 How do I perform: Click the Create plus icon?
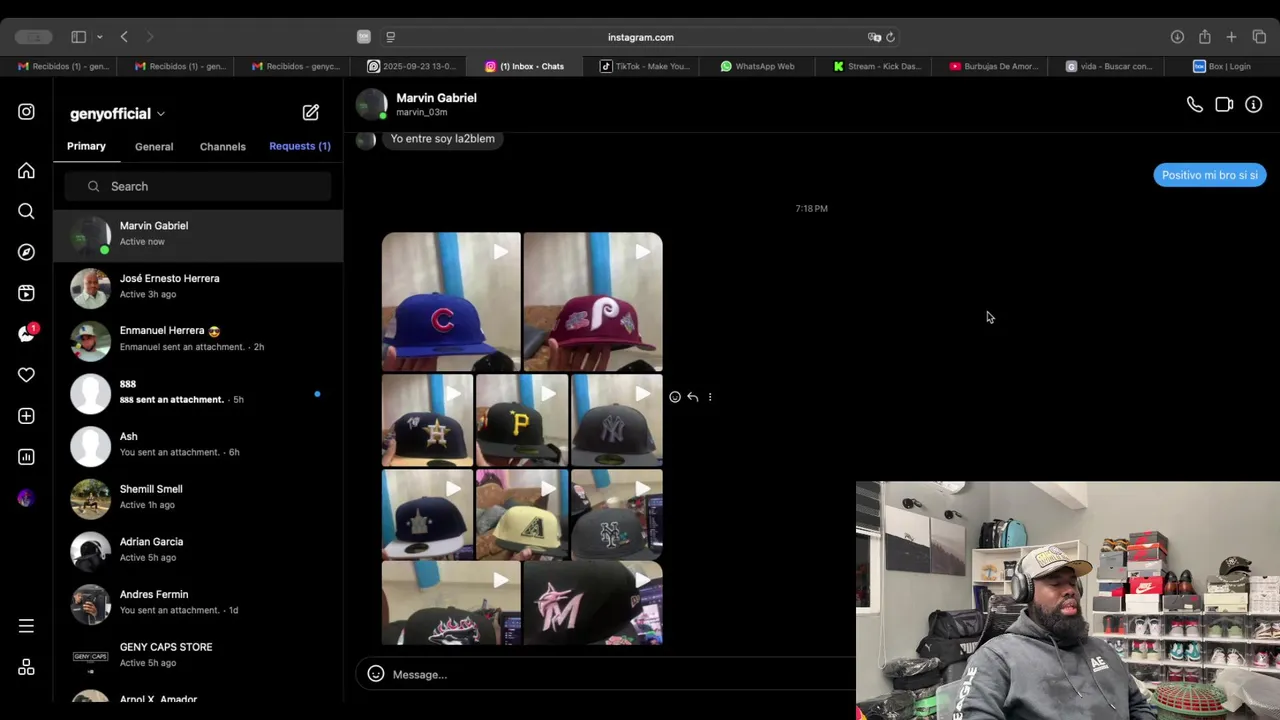(26, 416)
